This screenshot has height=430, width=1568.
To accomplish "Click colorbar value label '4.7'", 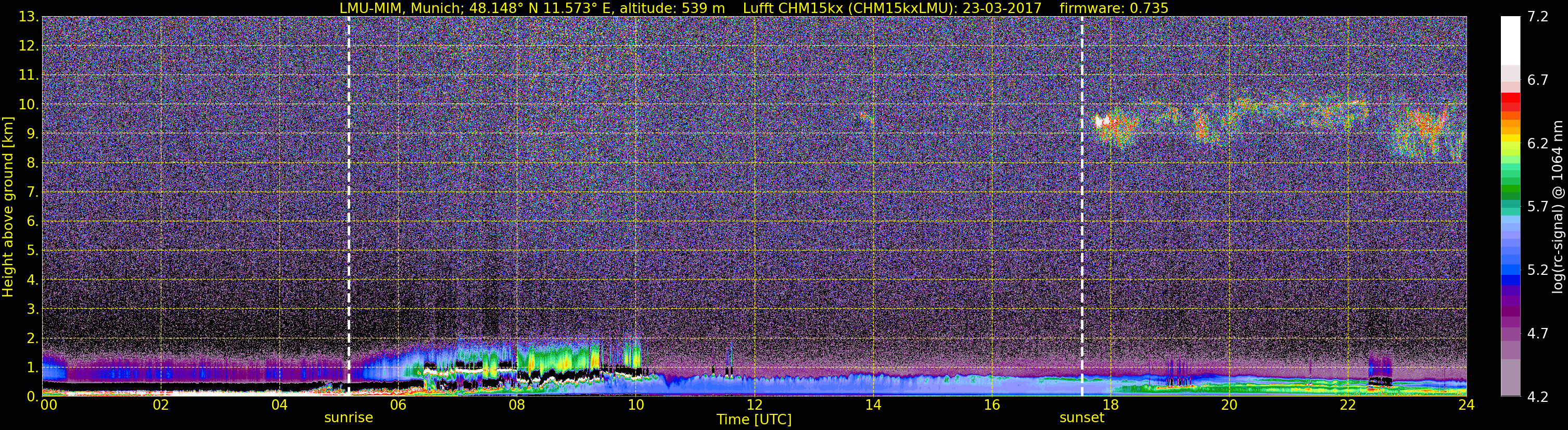I will (1538, 333).
